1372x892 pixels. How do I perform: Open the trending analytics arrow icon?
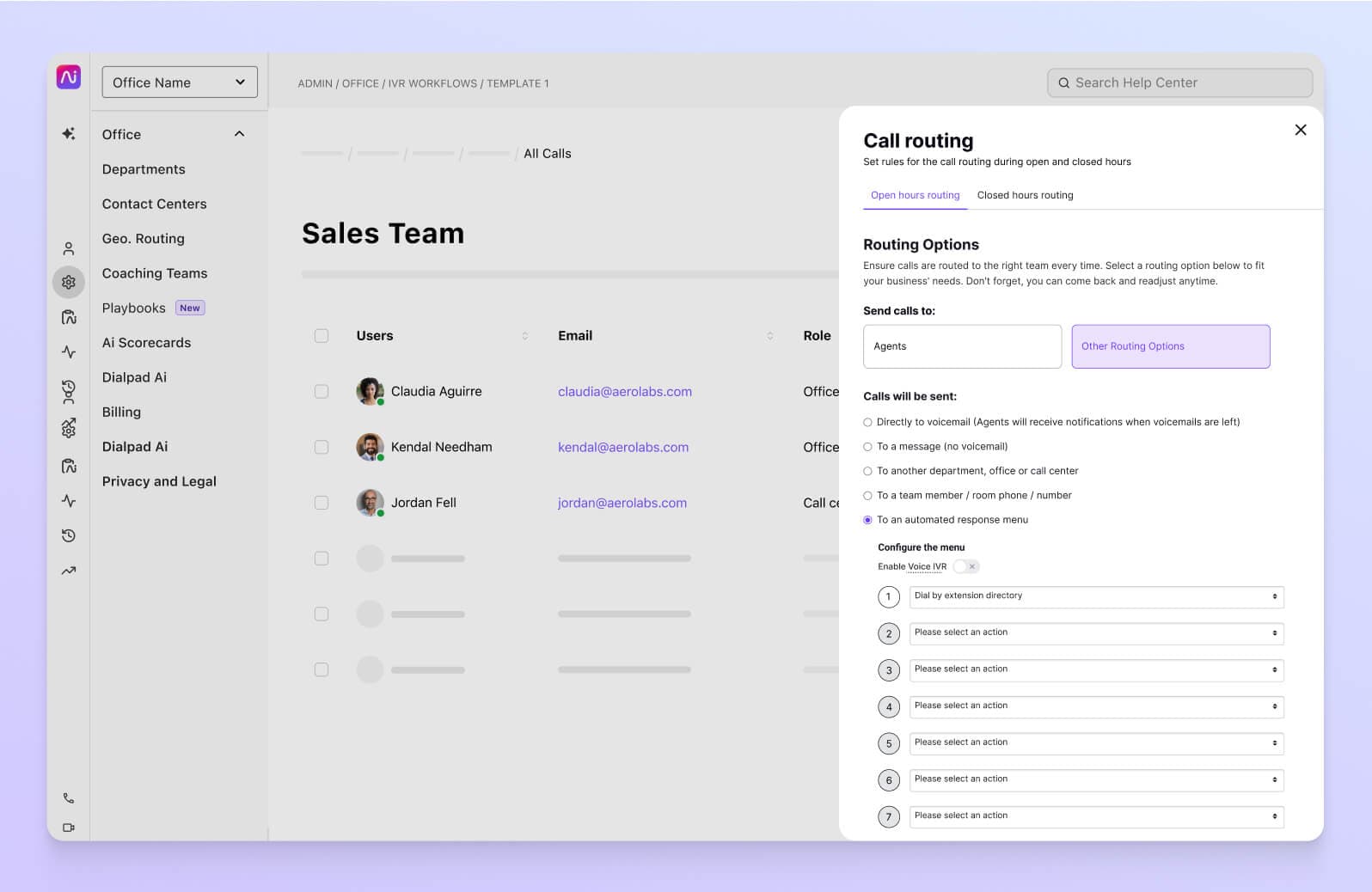pos(69,571)
